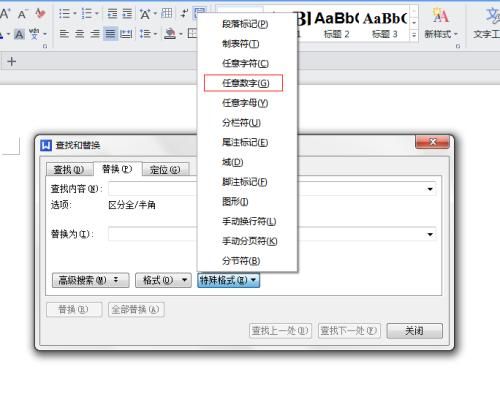The height and width of the screenshot is (394, 500).
Task: Open the font dialog launcher in the ribbon
Action: [45, 46]
